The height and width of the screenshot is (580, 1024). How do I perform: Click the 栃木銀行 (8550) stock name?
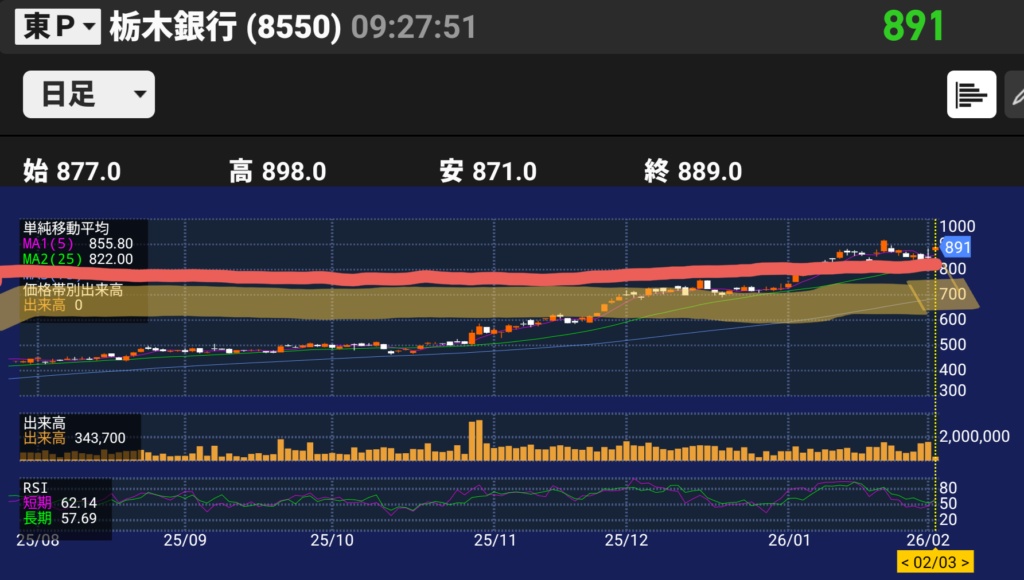(x=226, y=27)
